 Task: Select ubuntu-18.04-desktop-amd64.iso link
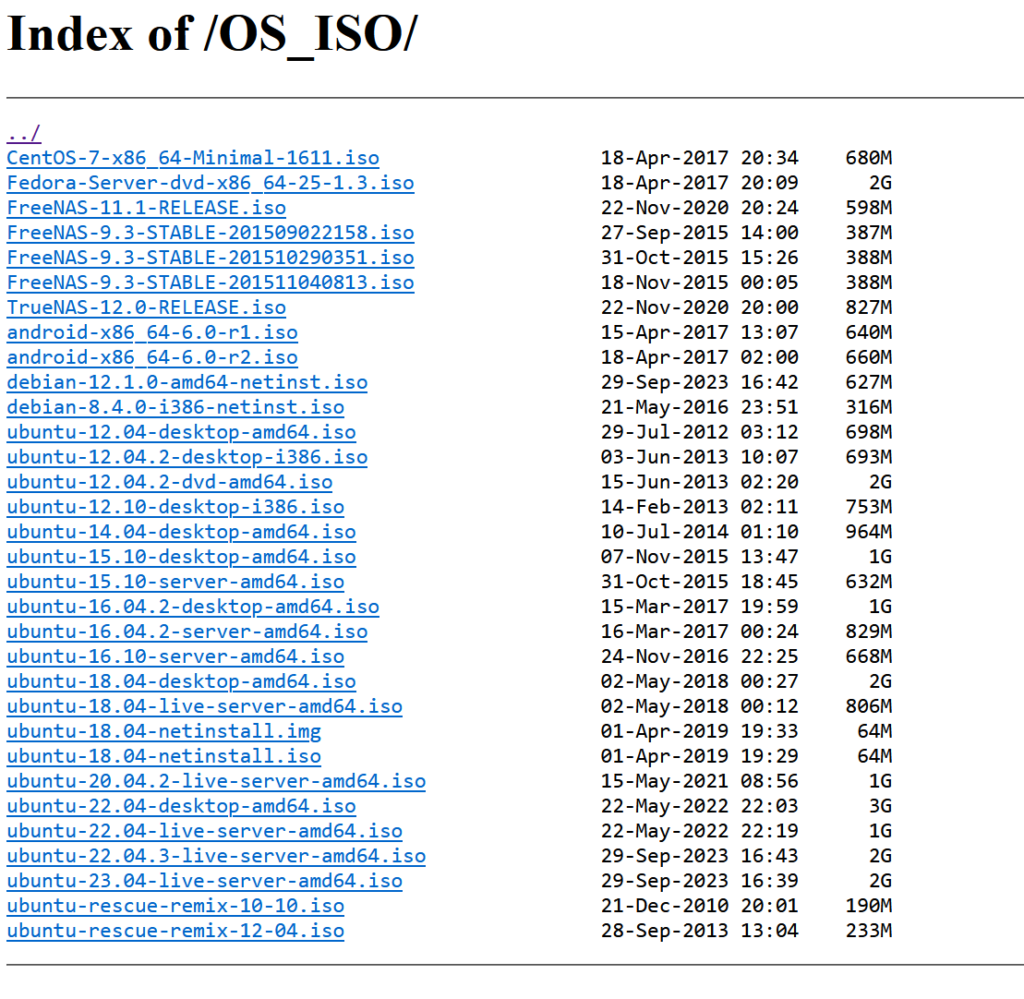point(181,682)
